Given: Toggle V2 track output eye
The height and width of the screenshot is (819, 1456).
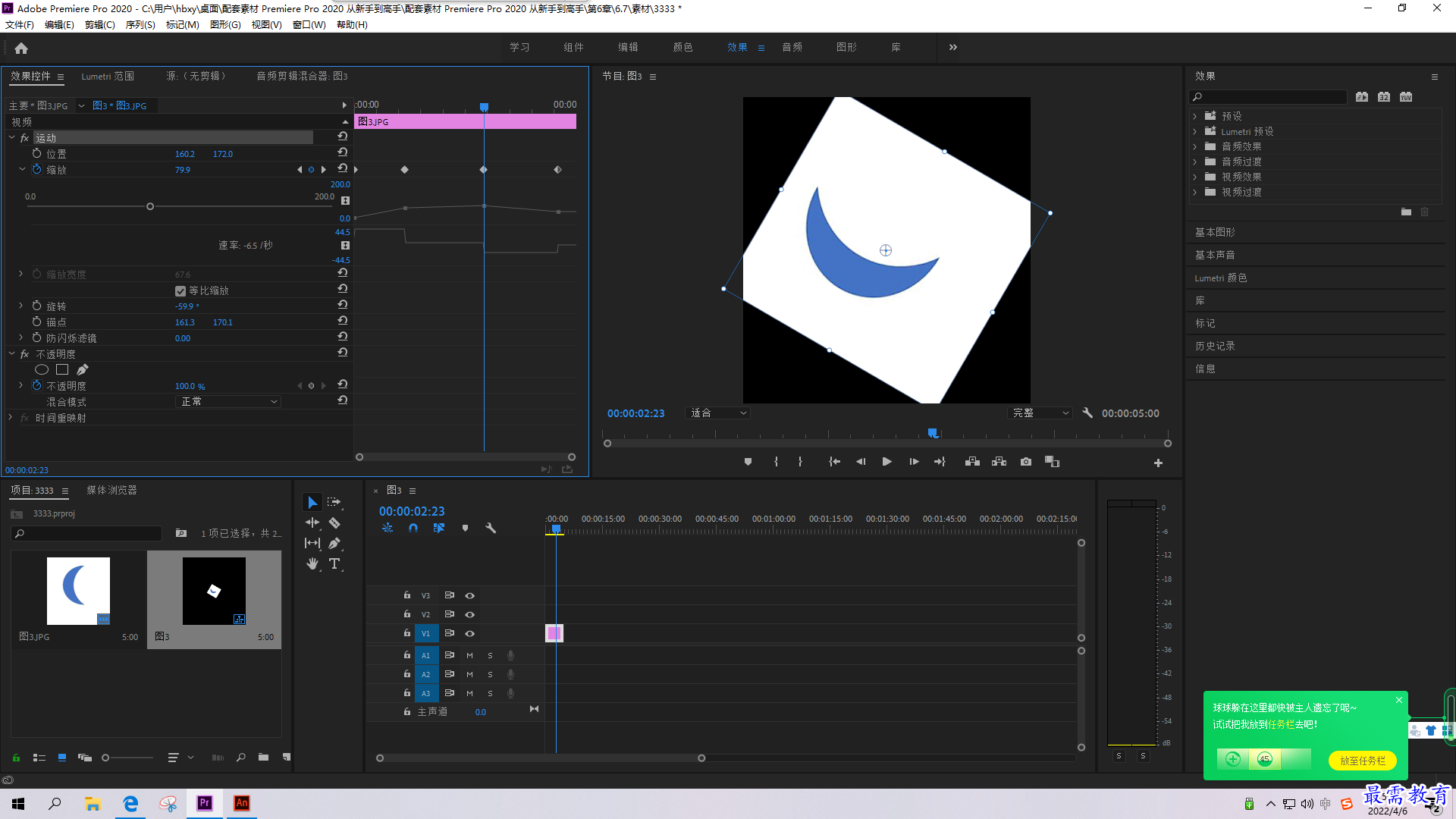Looking at the screenshot, I should (469, 614).
